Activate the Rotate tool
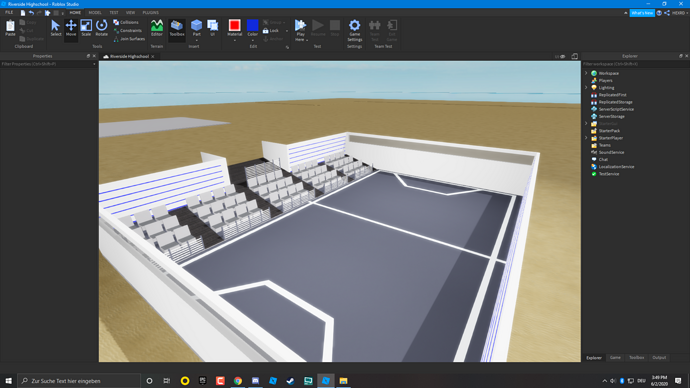Viewport: 690px width, 388px height. click(x=102, y=28)
